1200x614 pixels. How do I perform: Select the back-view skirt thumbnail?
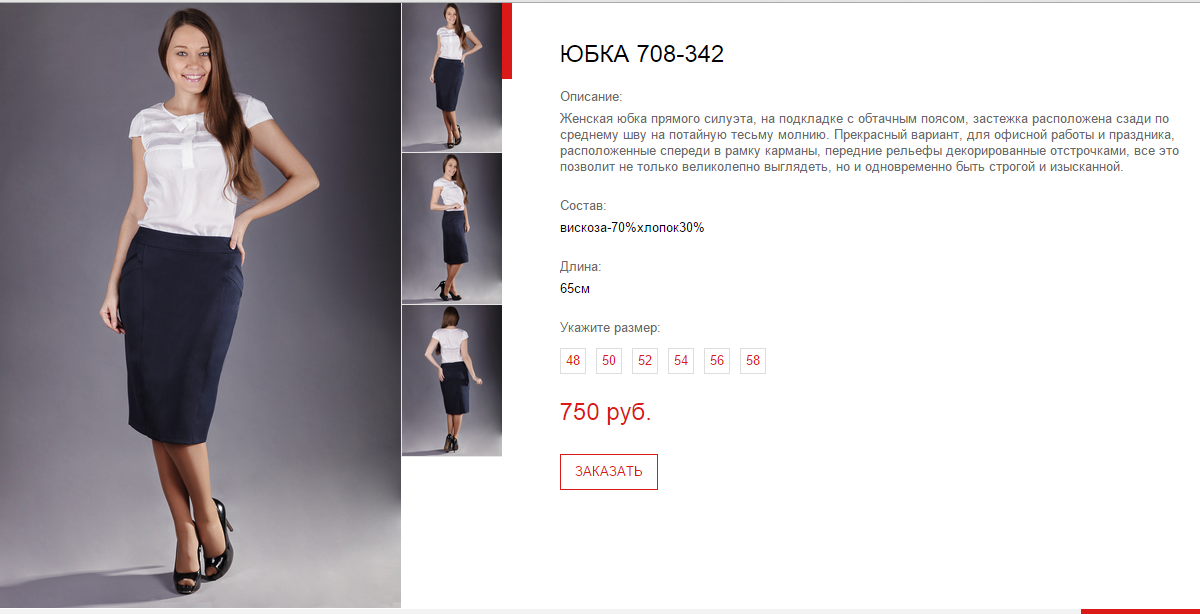pos(452,380)
